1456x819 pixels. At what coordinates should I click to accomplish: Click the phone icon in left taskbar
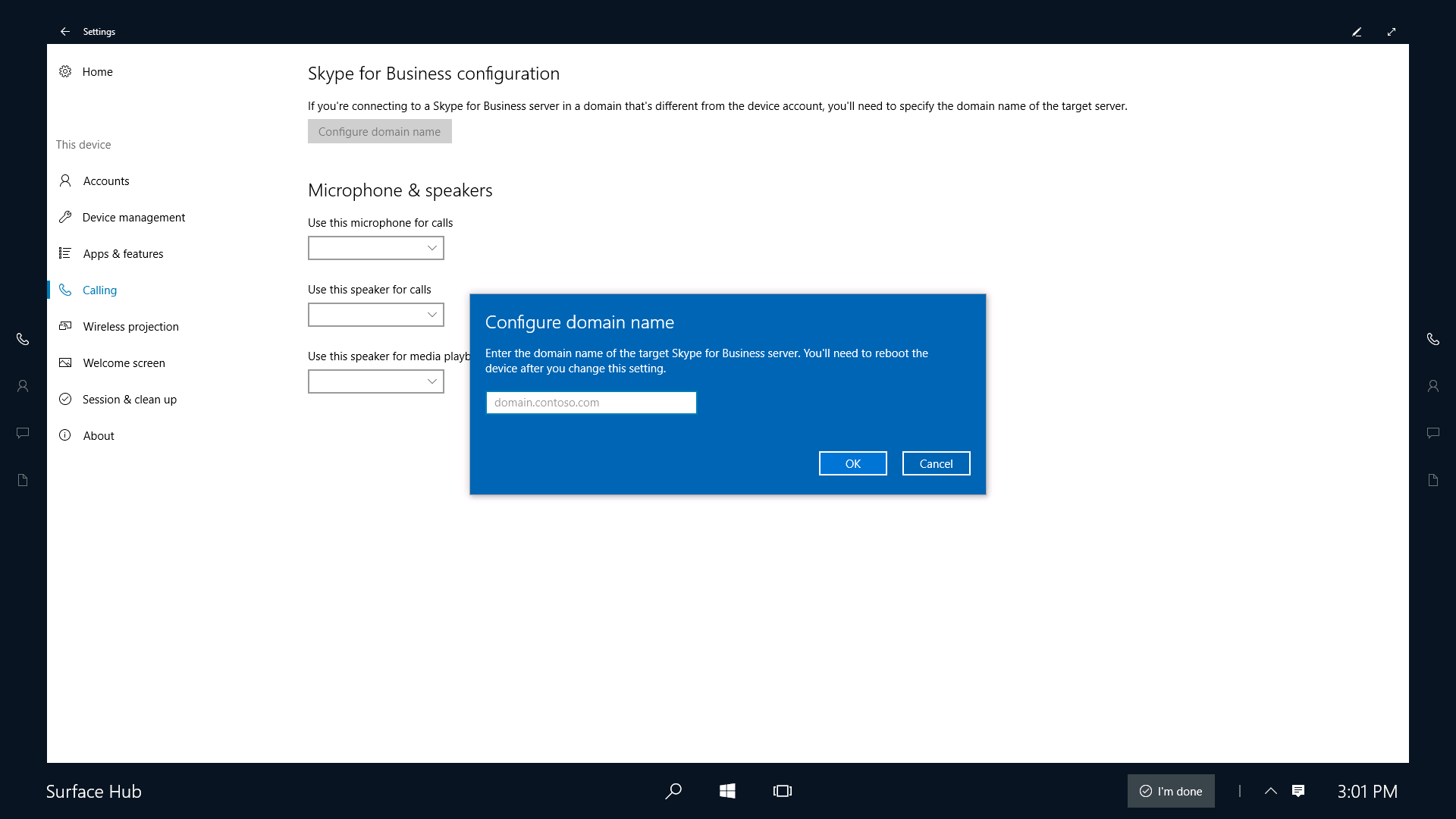point(22,339)
